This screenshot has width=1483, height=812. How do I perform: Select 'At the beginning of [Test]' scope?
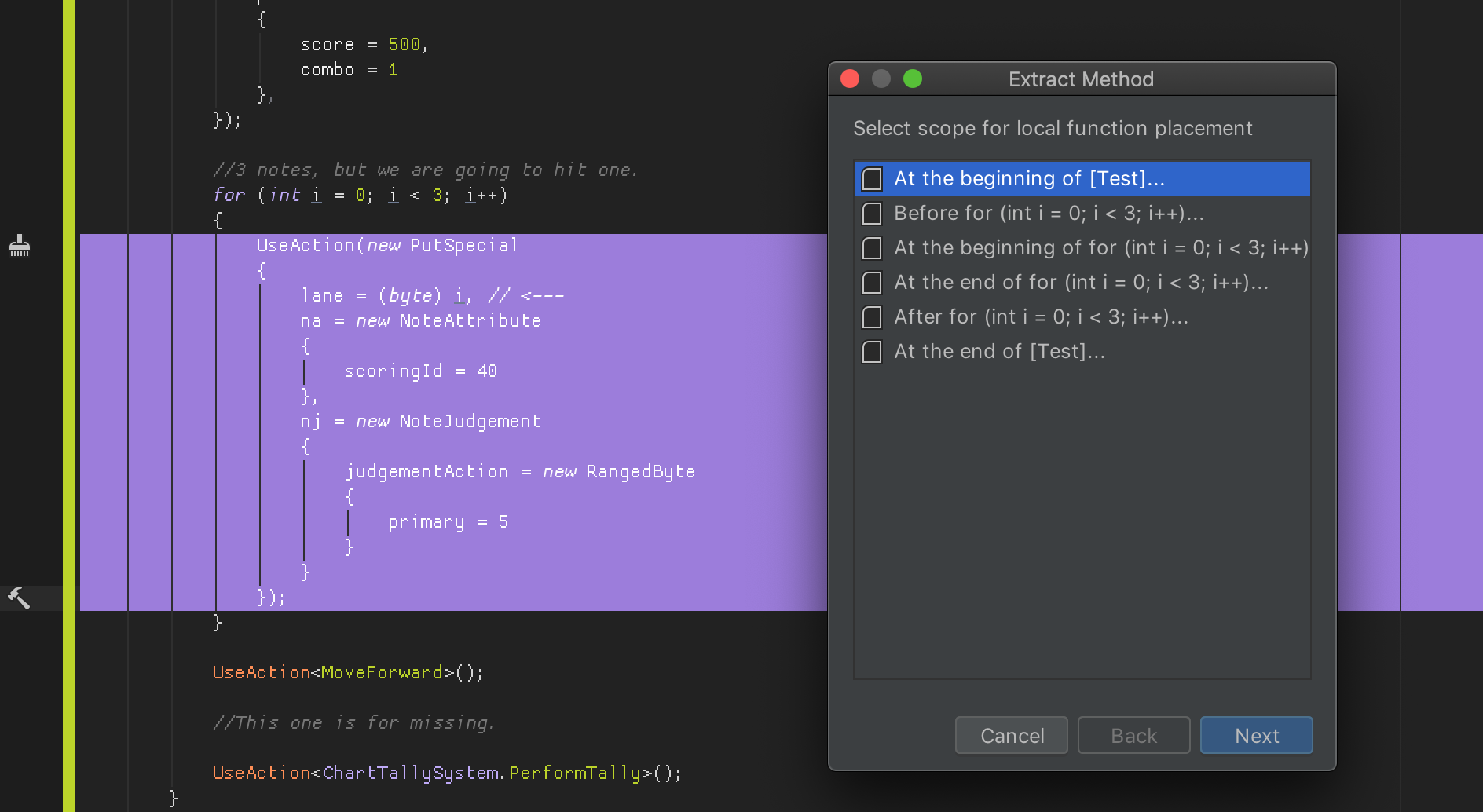click(x=1029, y=179)
